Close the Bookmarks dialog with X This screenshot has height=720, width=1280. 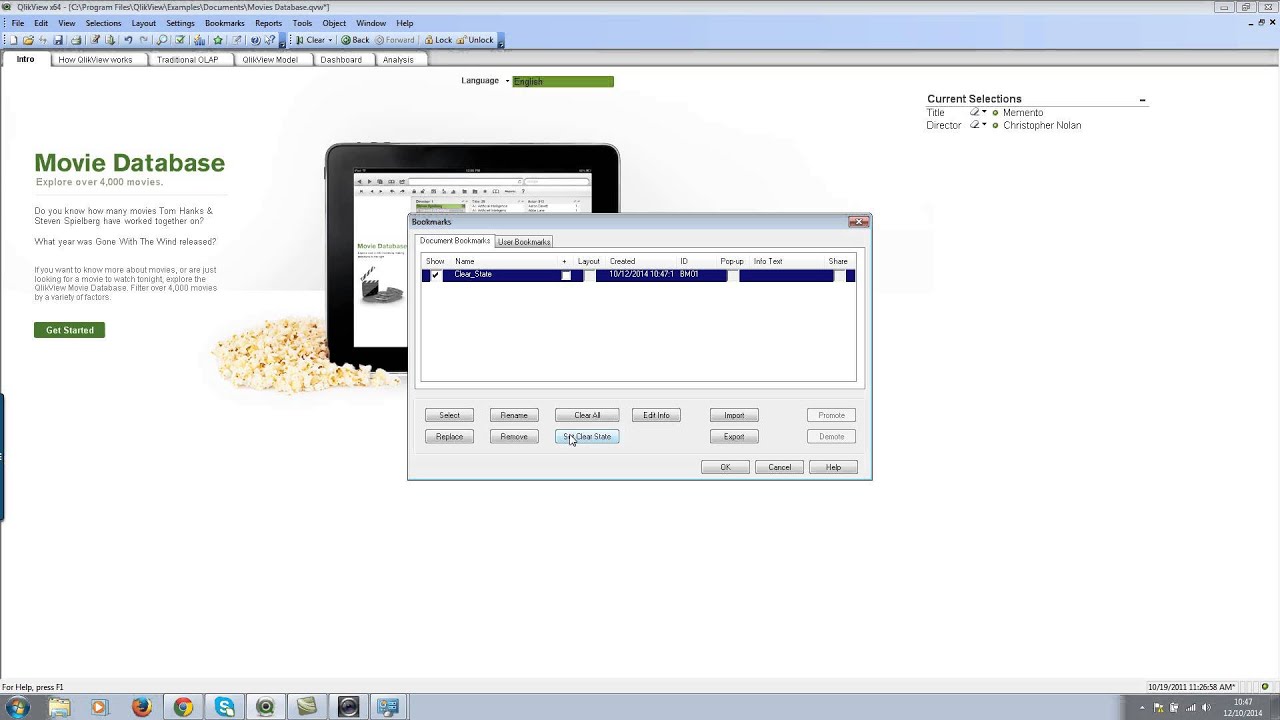click(858, 222)
